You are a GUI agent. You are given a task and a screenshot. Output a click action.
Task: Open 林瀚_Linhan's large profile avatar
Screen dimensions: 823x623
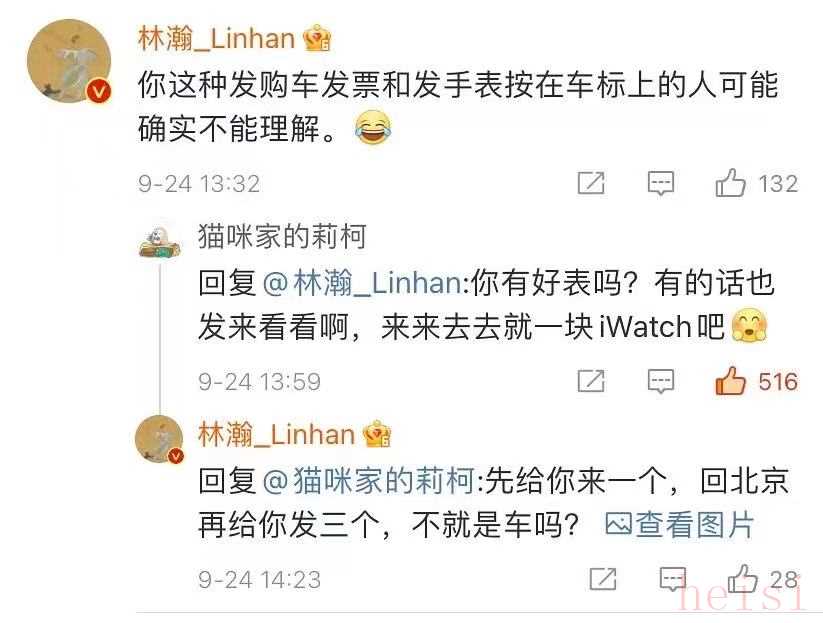click(x=69, y=62)
